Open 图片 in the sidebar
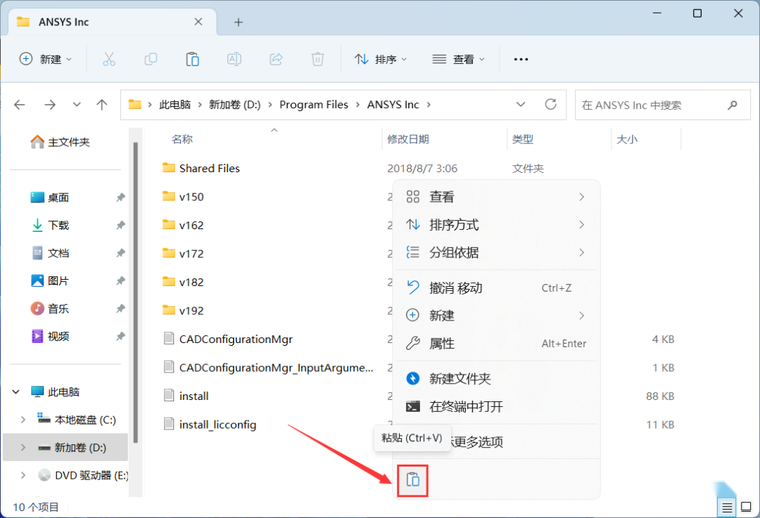 tap(50, 281)
